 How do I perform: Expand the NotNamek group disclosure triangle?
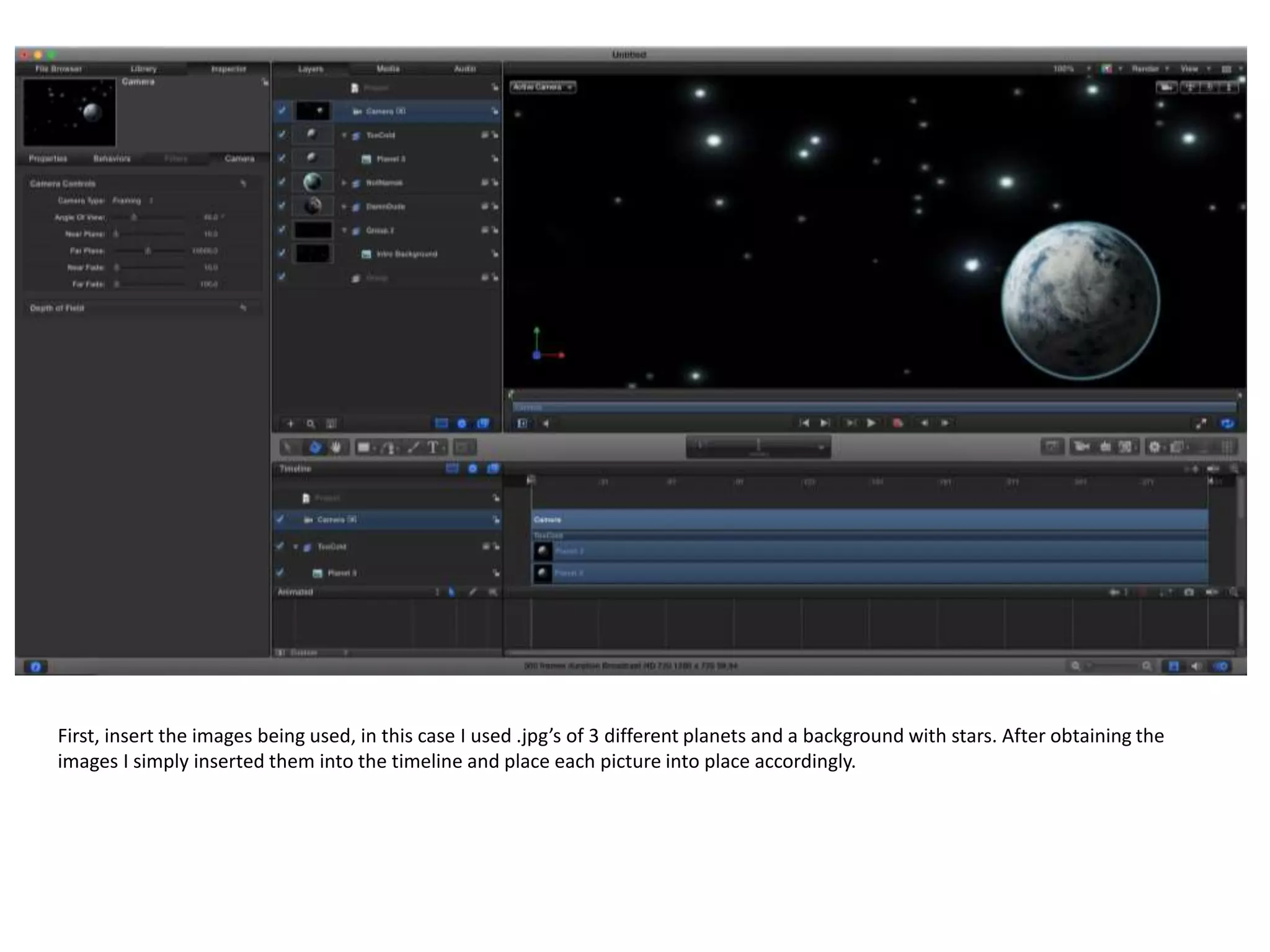pos(344,183)
